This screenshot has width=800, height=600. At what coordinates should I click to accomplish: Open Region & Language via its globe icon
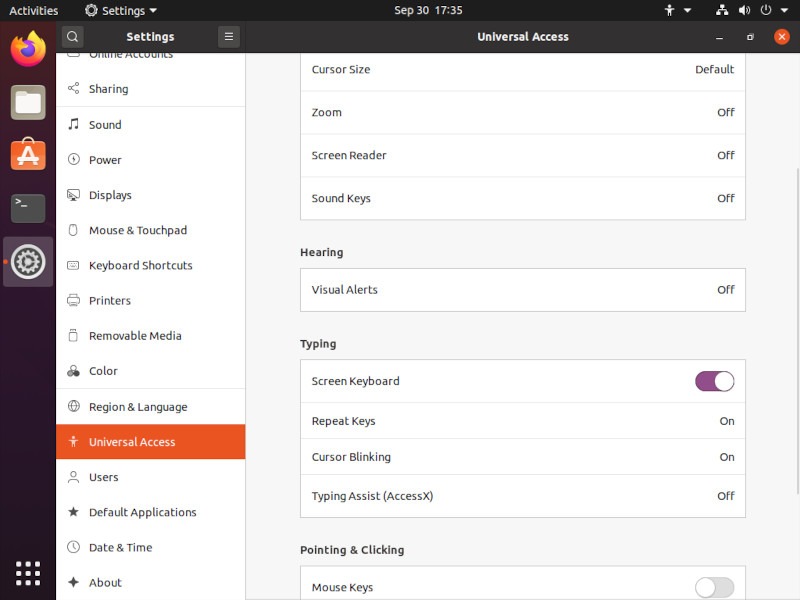click(71, 406)
